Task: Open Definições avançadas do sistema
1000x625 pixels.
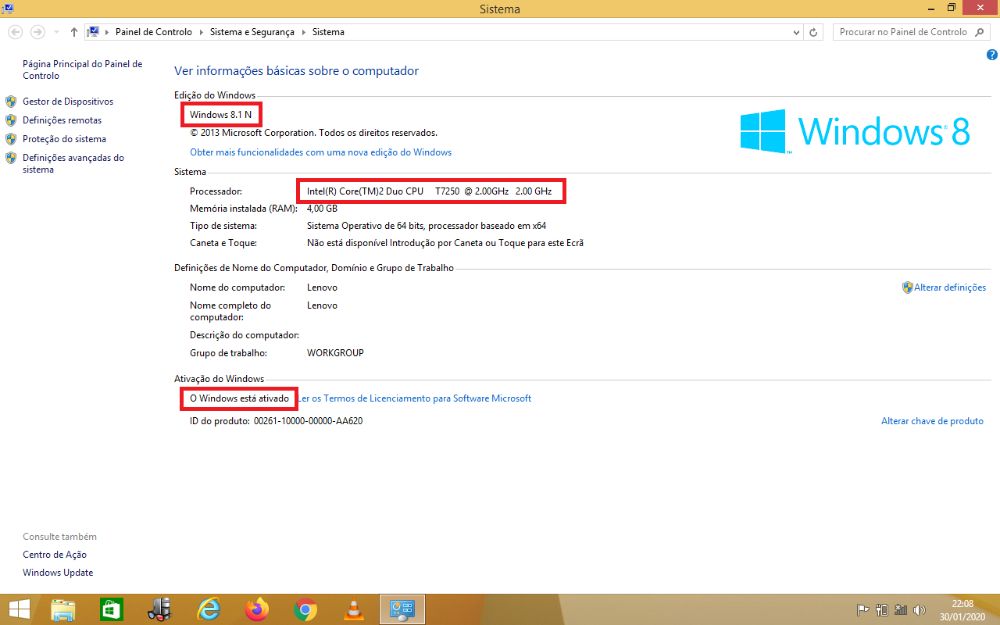Action: click(x=73, y=163)
